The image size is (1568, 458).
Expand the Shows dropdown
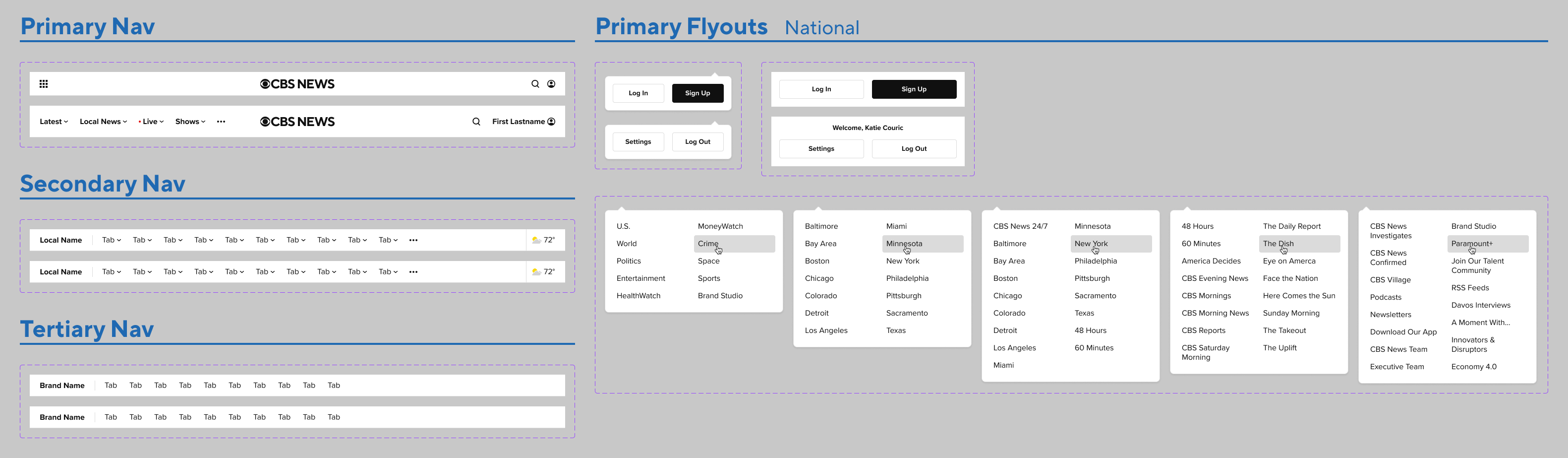tap(189, 121)
